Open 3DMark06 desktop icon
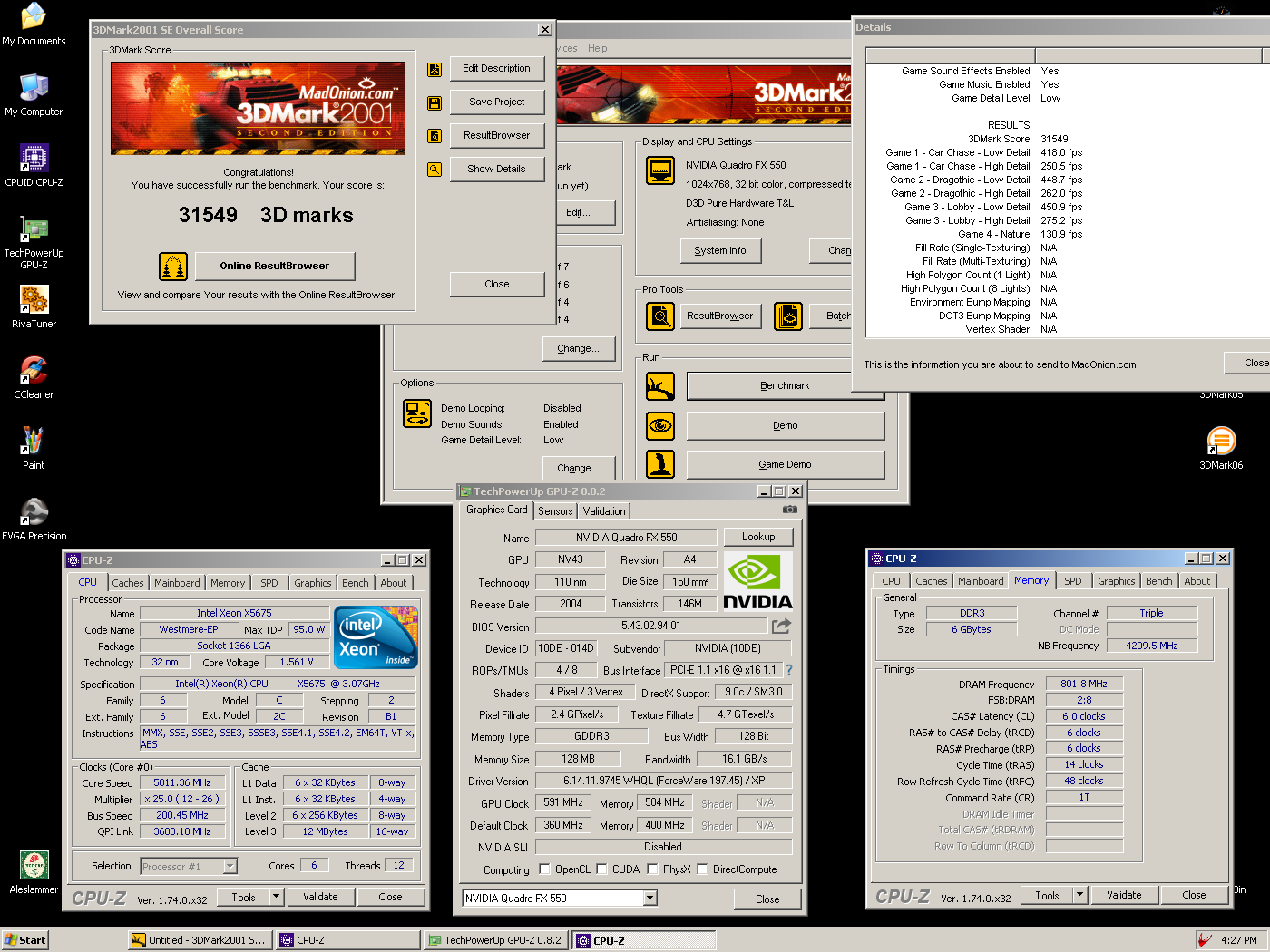Screen dimensions: 1270x952 1221,449
